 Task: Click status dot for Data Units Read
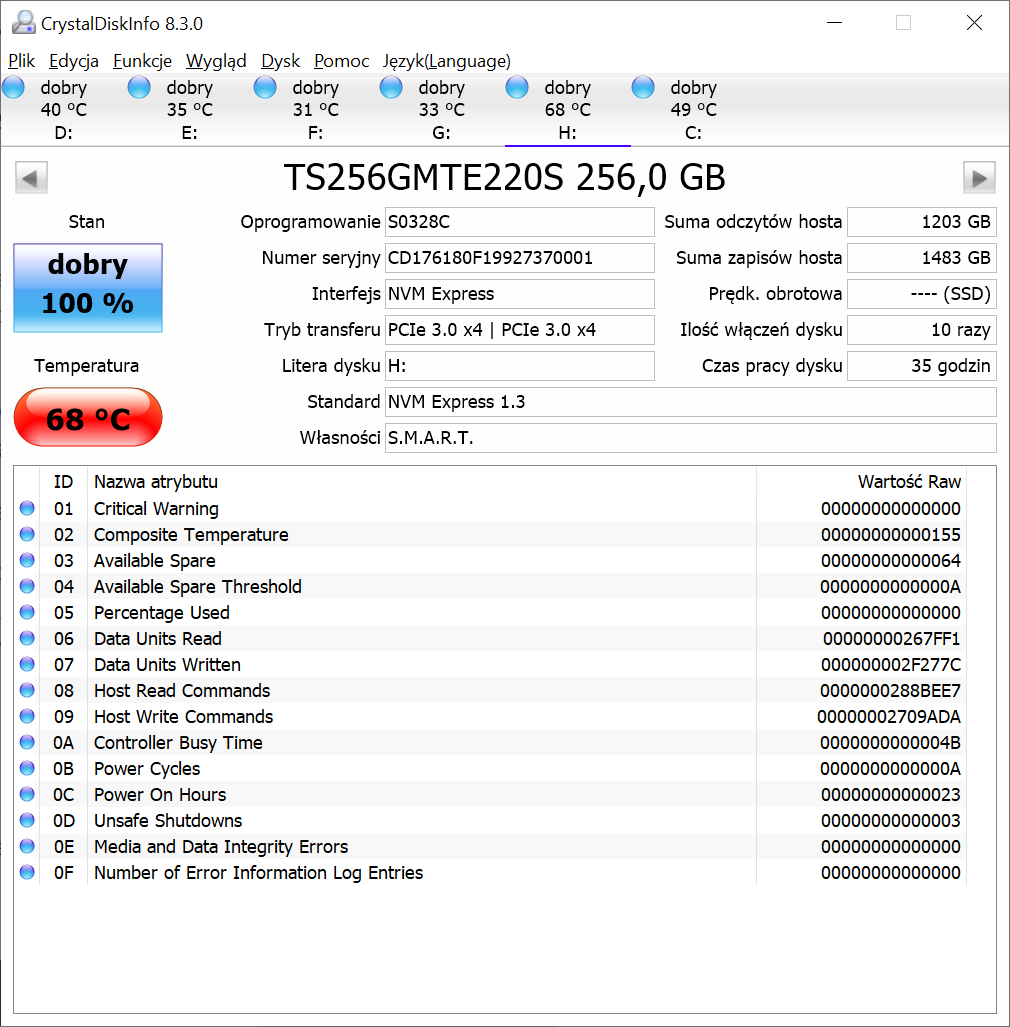[27, 638]
